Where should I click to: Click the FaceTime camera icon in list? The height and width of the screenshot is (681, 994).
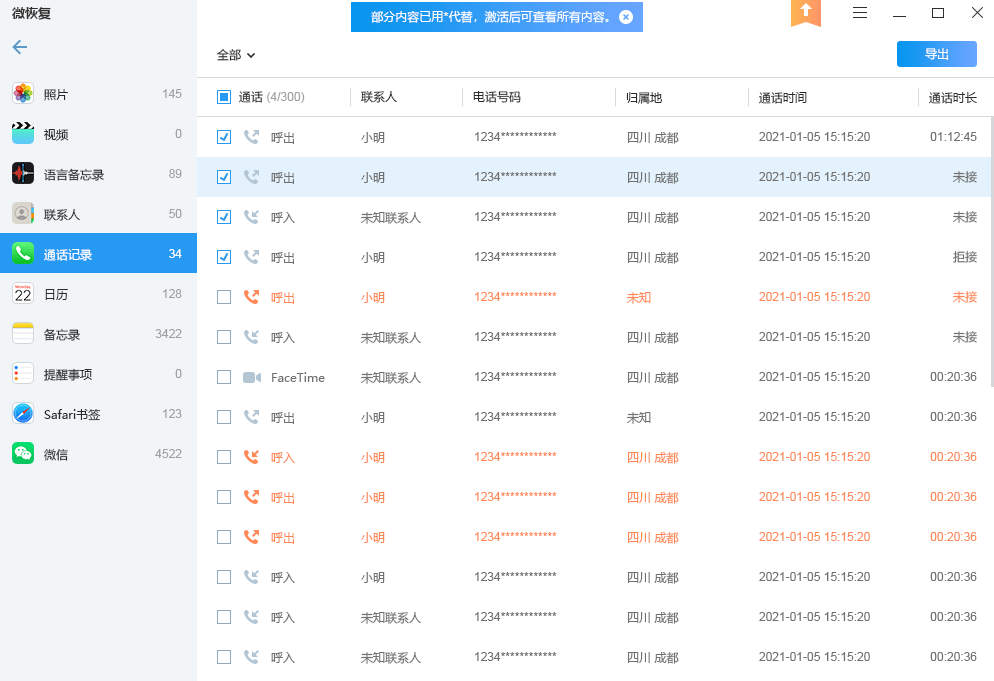[x=252, y=377]
